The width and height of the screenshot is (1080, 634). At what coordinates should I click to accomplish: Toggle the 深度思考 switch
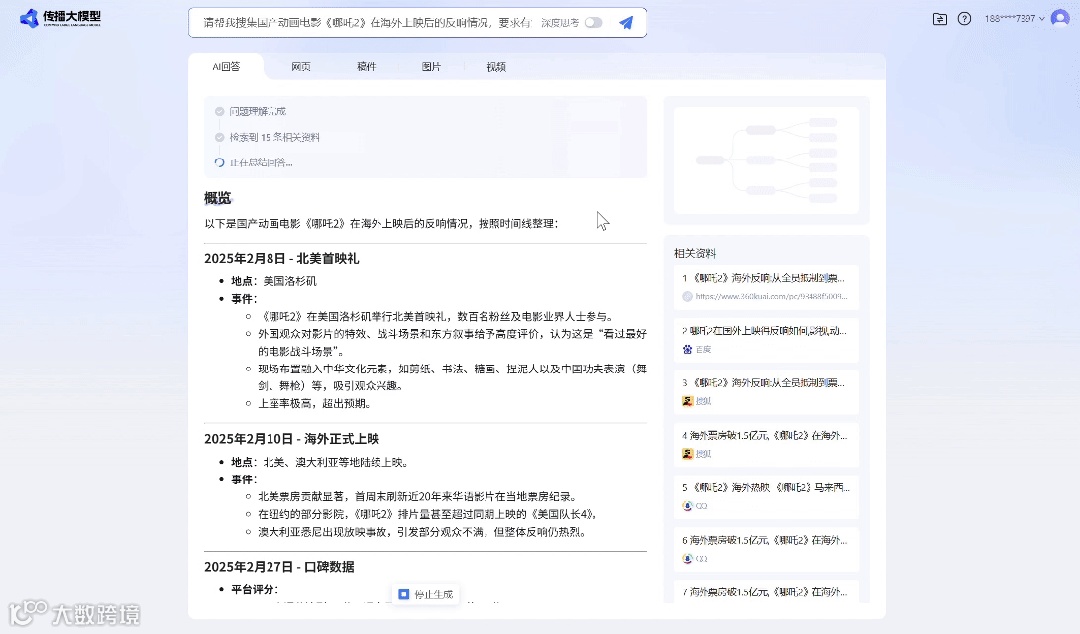pos(594,23)
